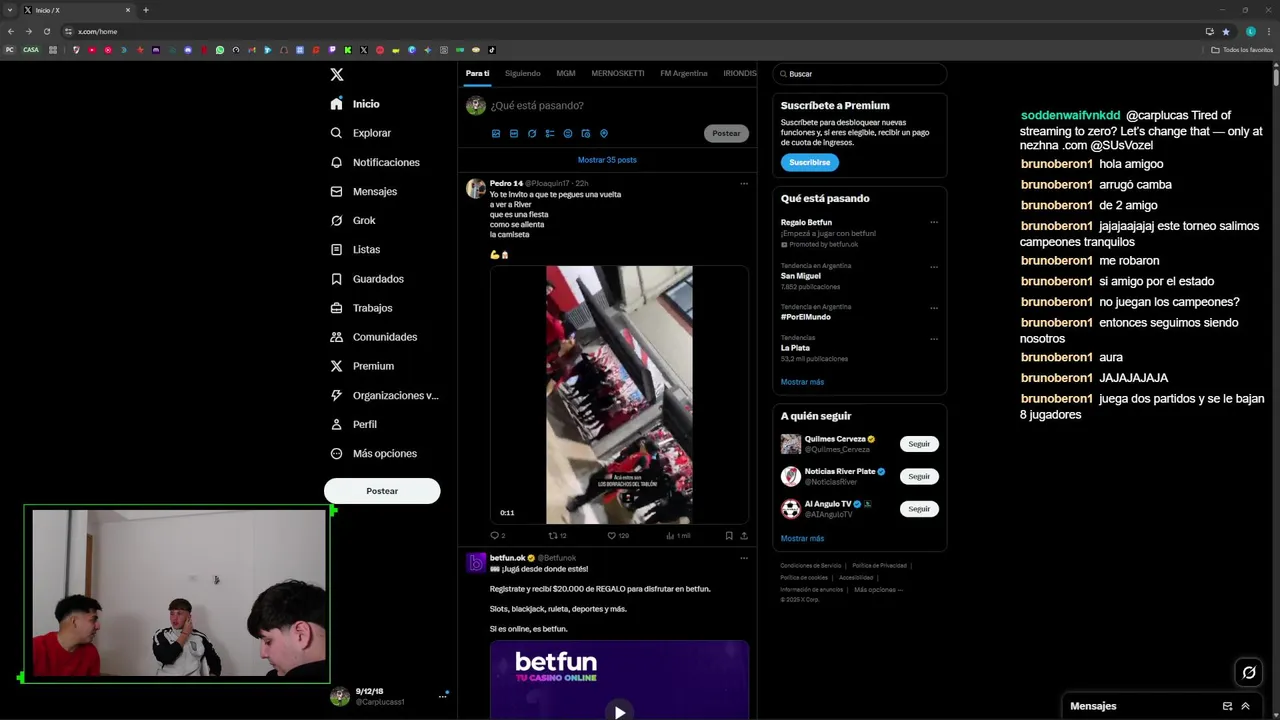Click the schedule post icon in composer
The width and height of the screenshot is (1280, 720).
(586, 133)
